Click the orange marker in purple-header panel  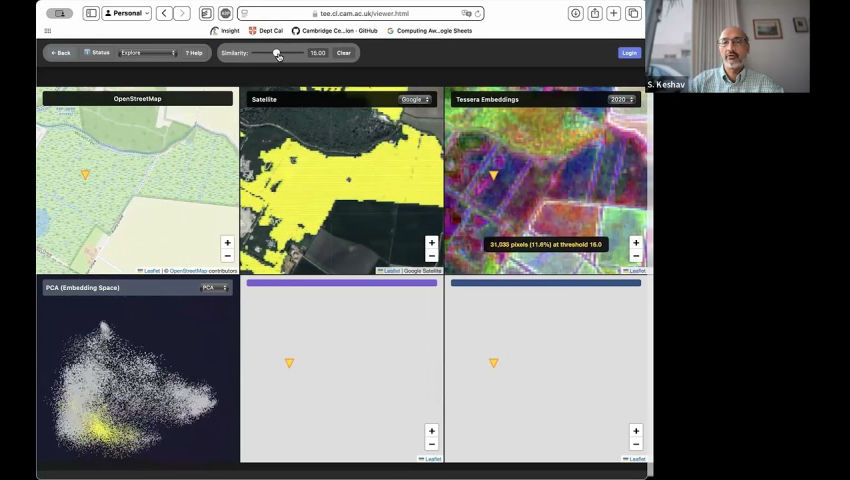289,363
